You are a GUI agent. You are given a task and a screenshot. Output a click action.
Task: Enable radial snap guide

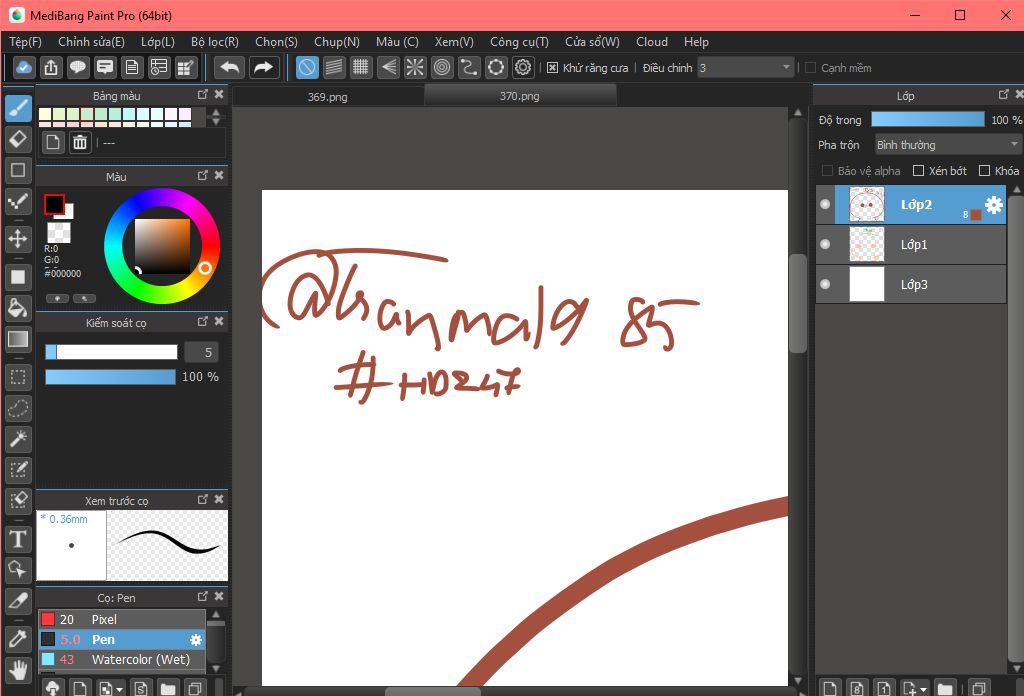coord(415,67)
